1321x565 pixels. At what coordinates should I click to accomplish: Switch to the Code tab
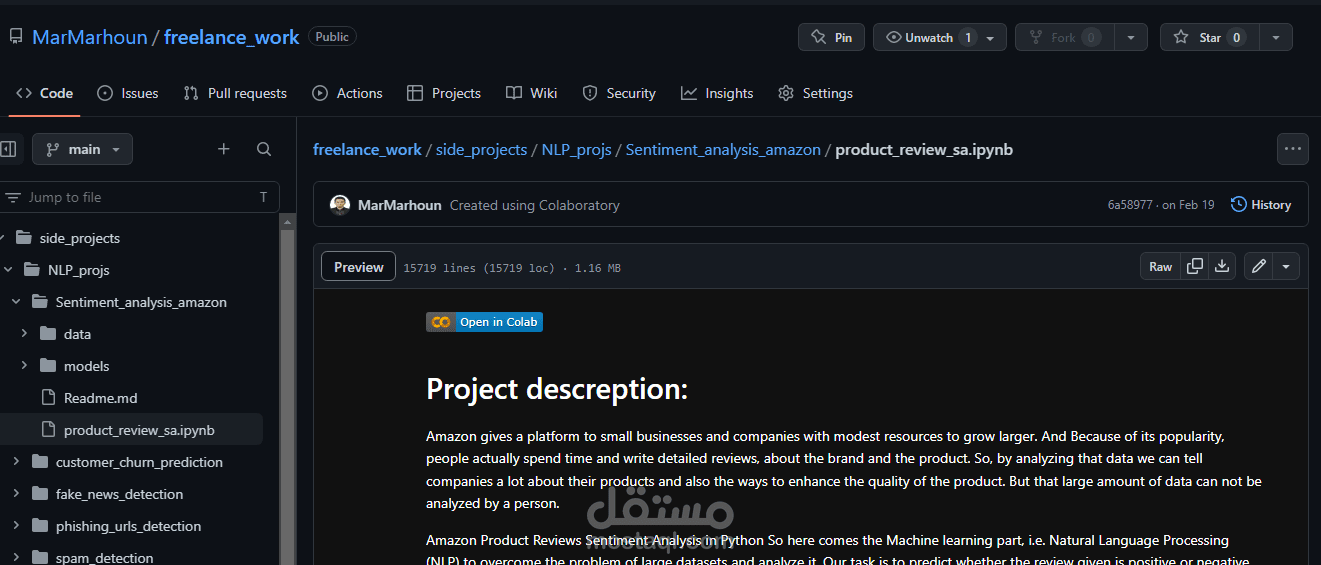click(45, 93)
